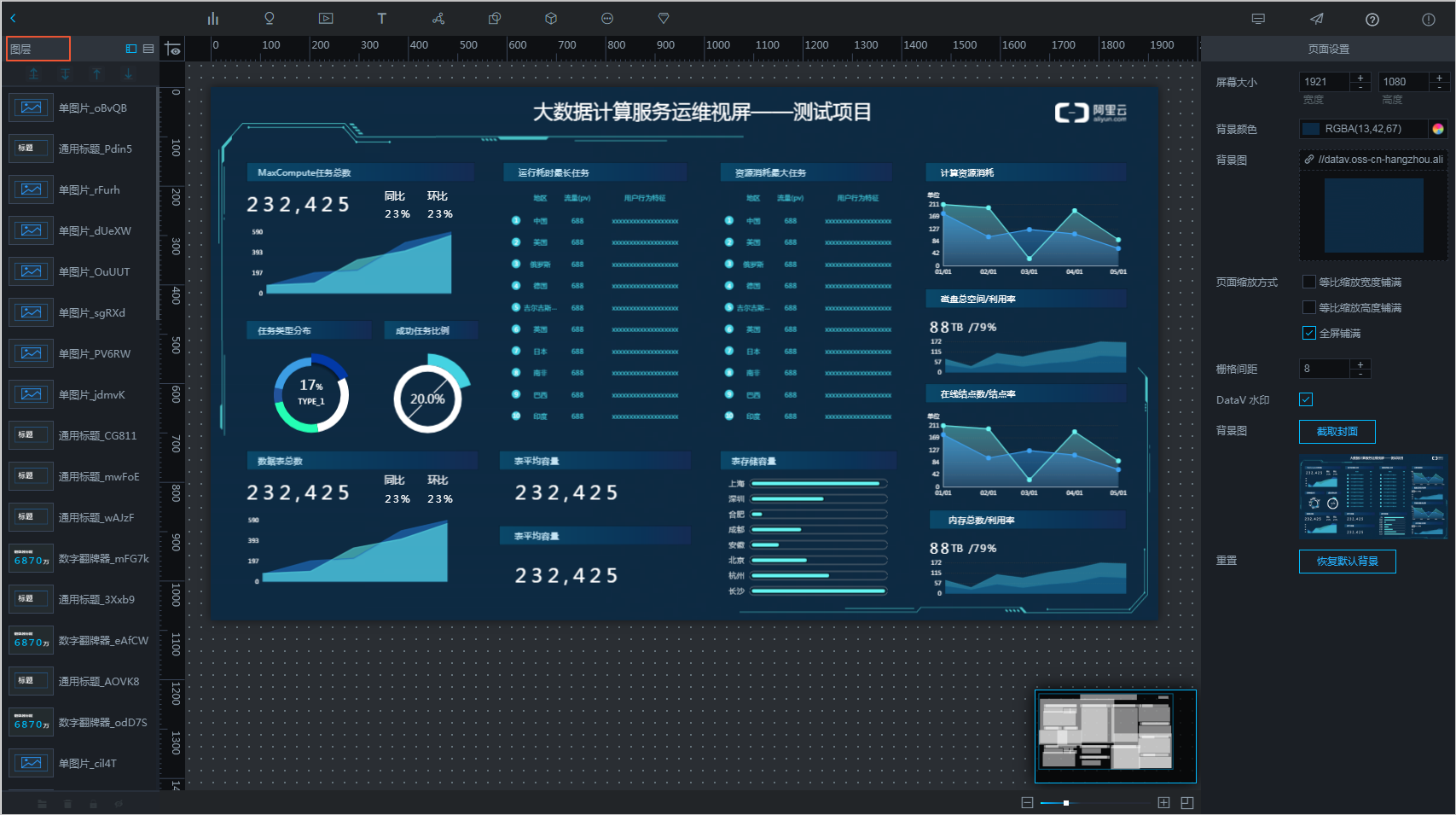Switch layers to list view

(148, 49)
